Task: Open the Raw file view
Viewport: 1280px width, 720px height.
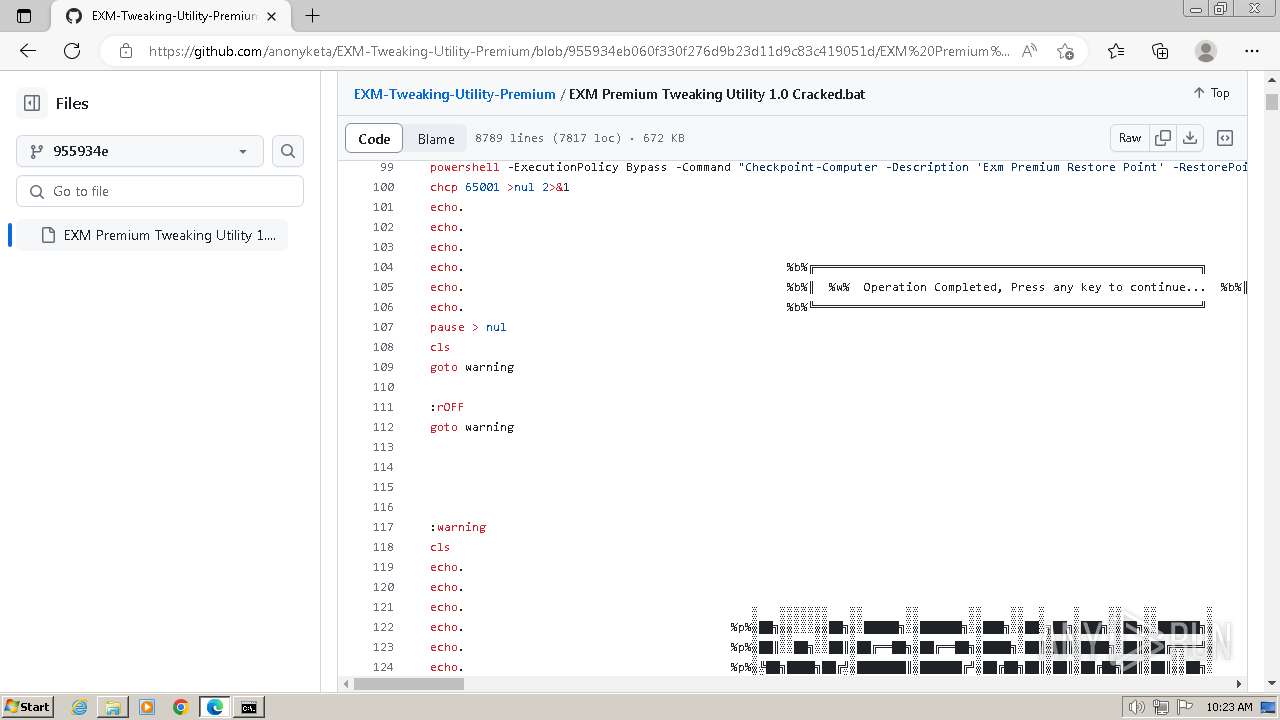Action: coord(1130,138)
